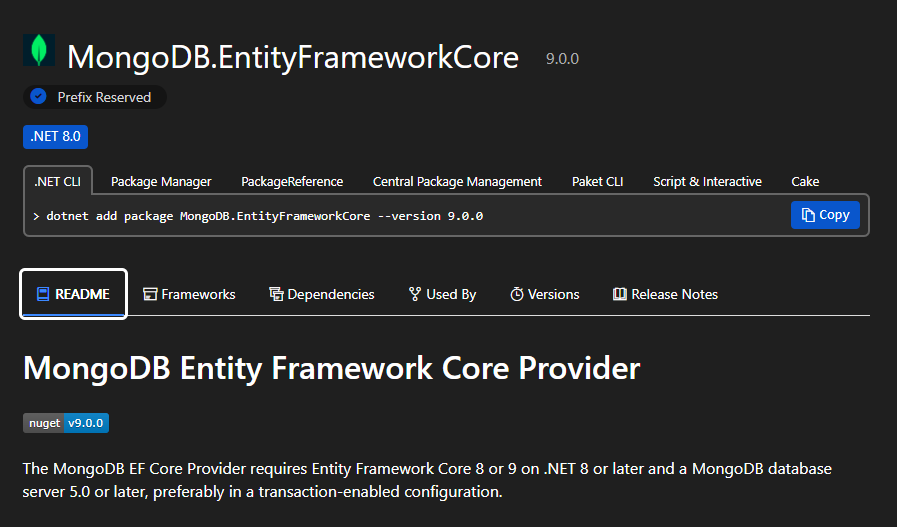This screenshot has height=527, width=897.
Task: Open the README tab
Action: pos(73,294)
